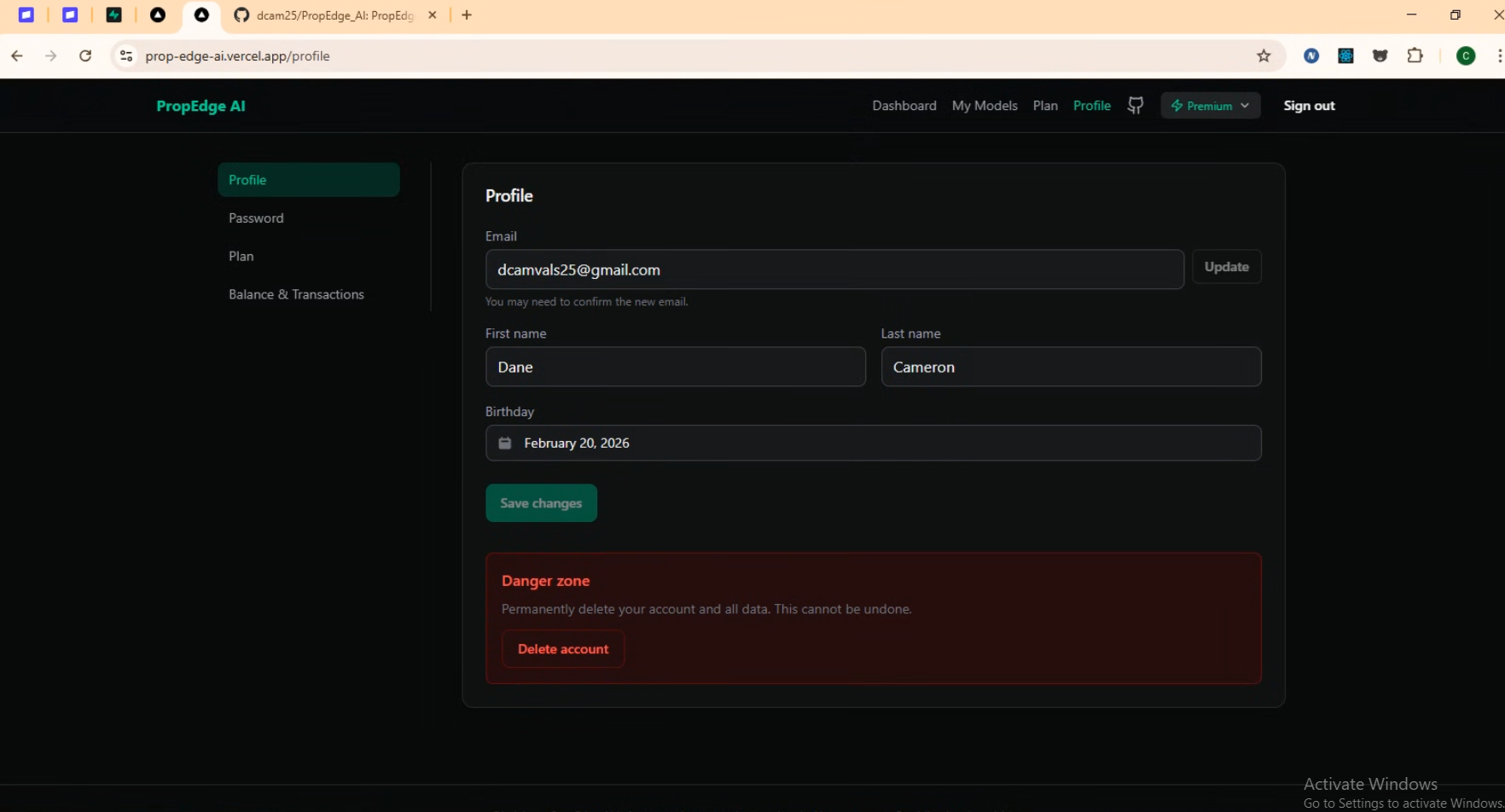Navigate to Dashboard in the top menu
The width and height of the screenshot is (1505, 812).
tap(904, 106)
